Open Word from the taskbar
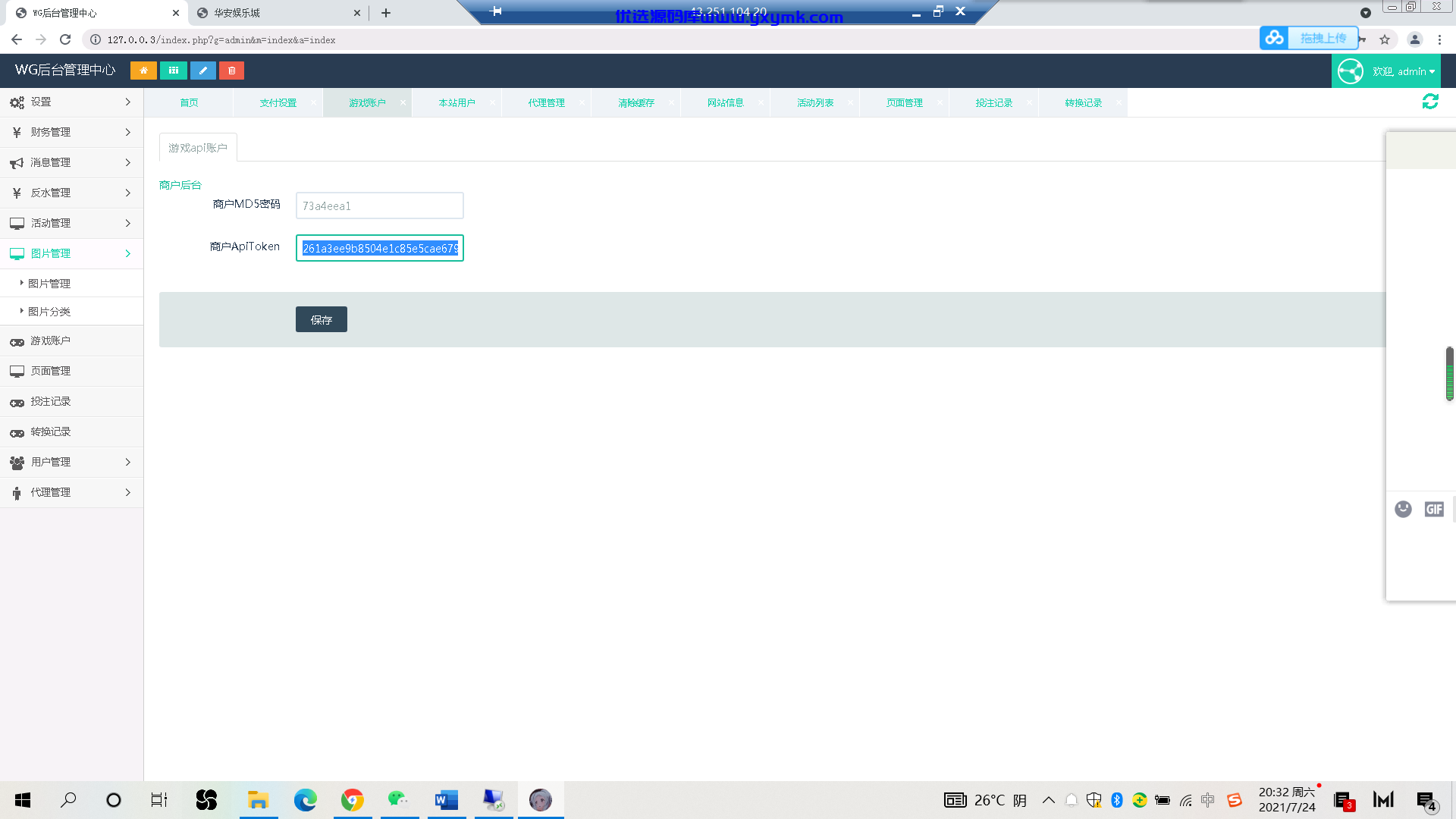The image size is (1456, 819). tap(447, 800)
